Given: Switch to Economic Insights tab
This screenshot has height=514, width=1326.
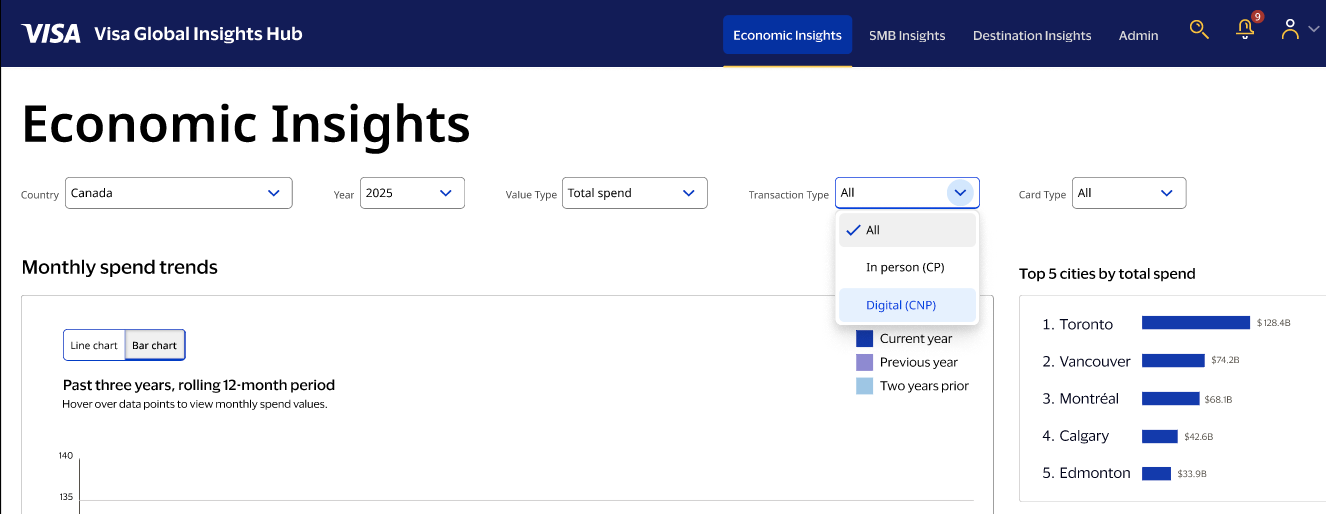Looking at the screenshot, I should tap(787, 35).
